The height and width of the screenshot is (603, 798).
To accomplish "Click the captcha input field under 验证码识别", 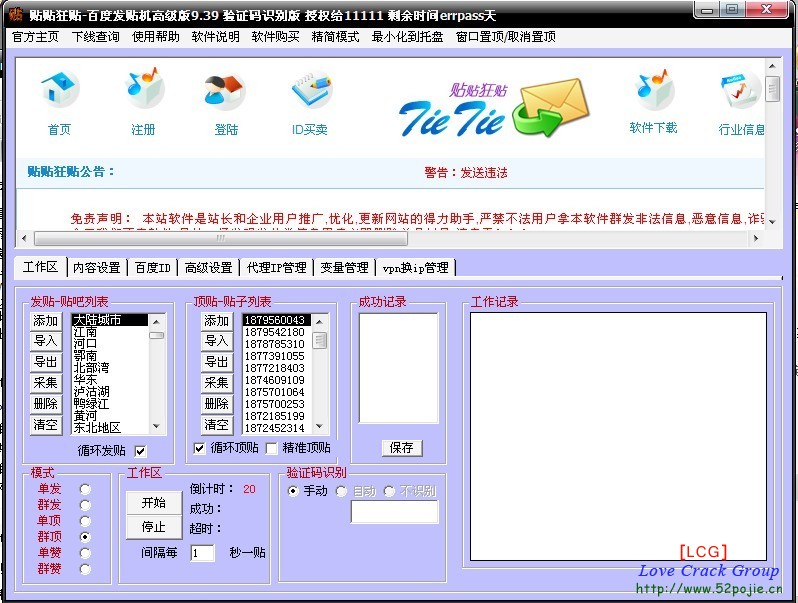I will coord(394,512).
